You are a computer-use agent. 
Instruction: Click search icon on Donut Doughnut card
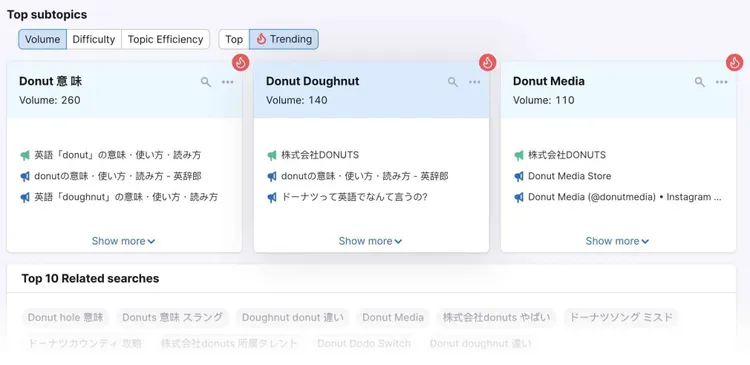point(452,82)
